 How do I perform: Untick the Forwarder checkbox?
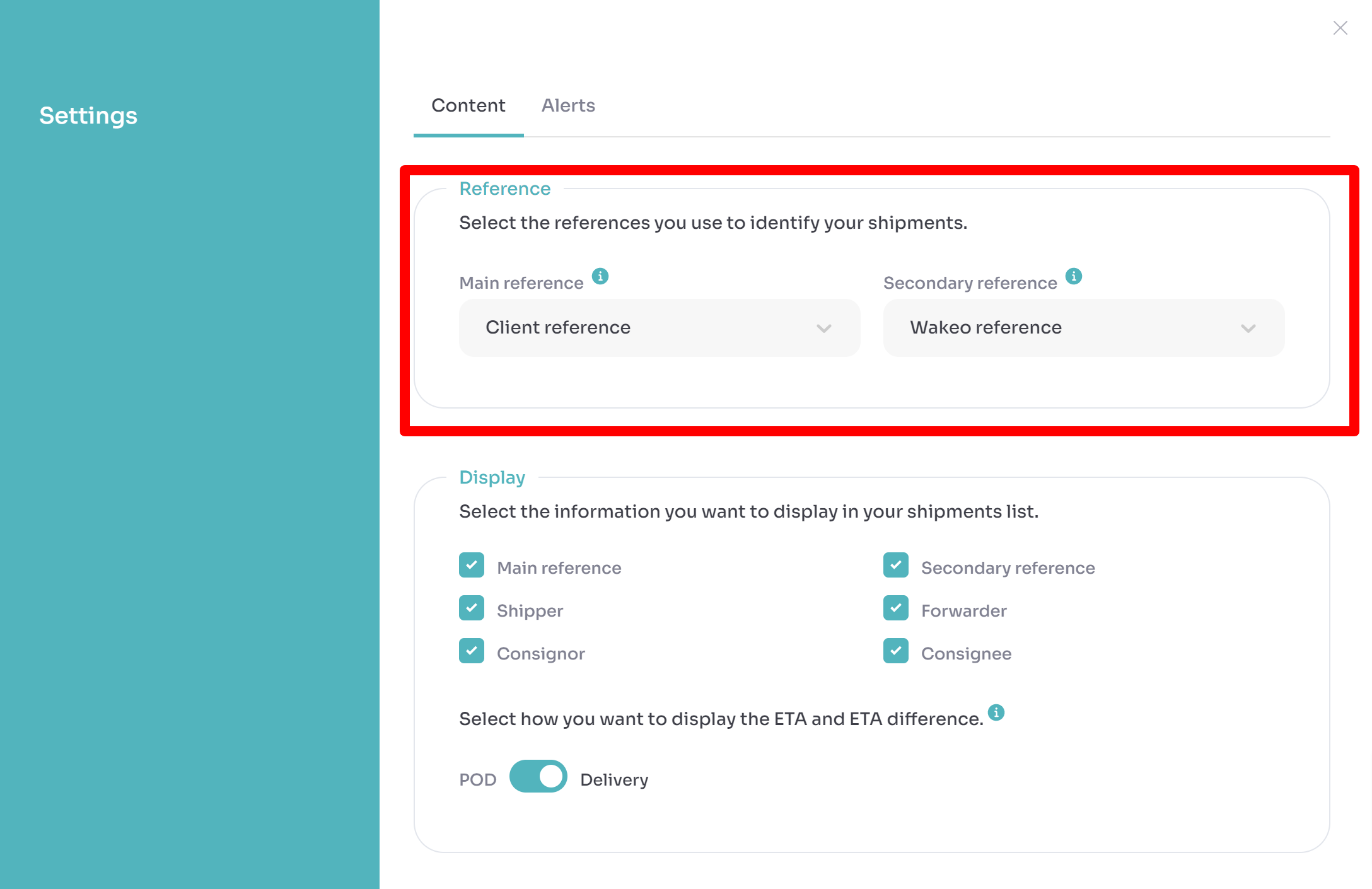pos(896,608)
